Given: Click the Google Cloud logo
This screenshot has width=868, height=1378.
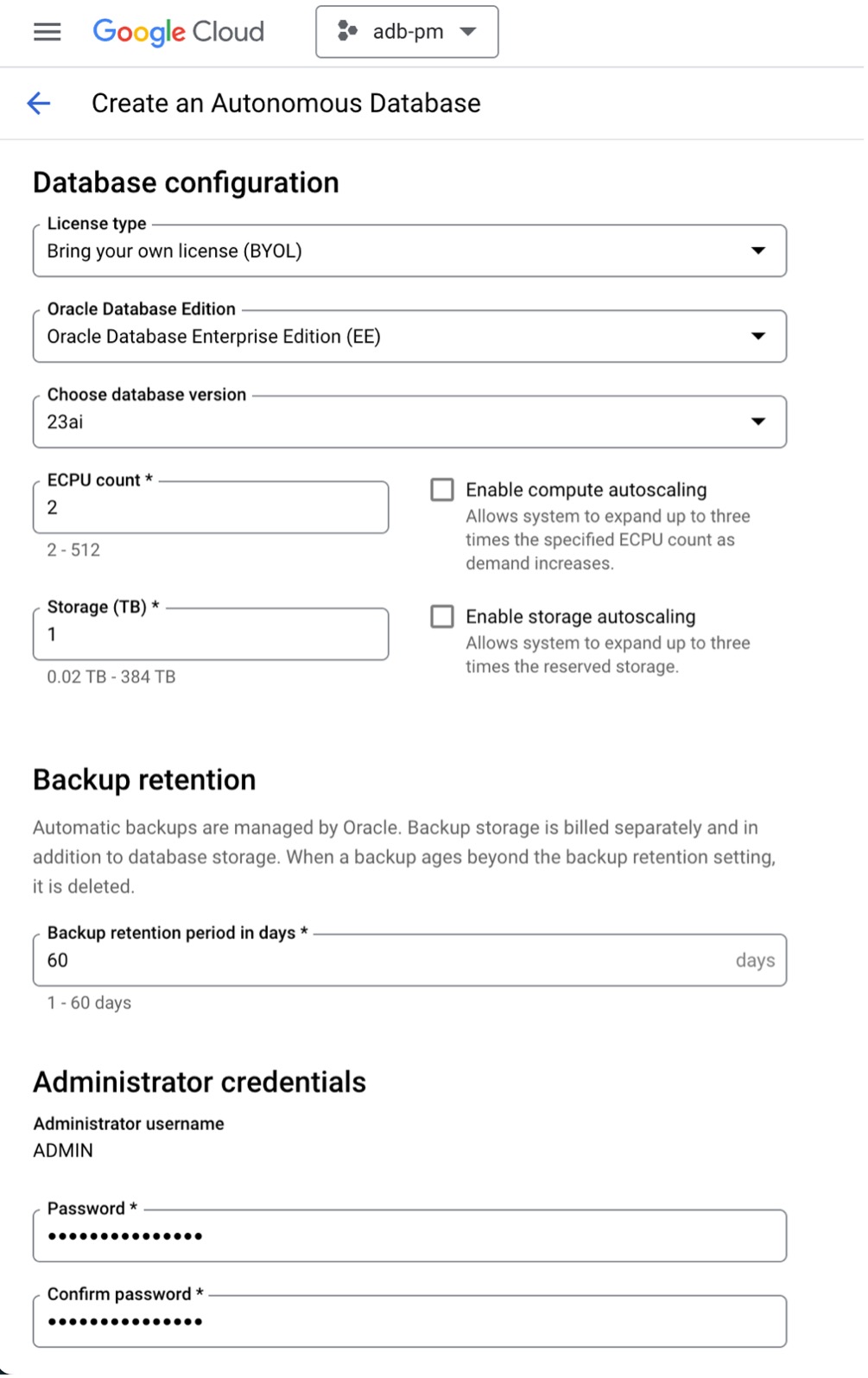Looking at the screenshot, I should [x=178, y=32].
